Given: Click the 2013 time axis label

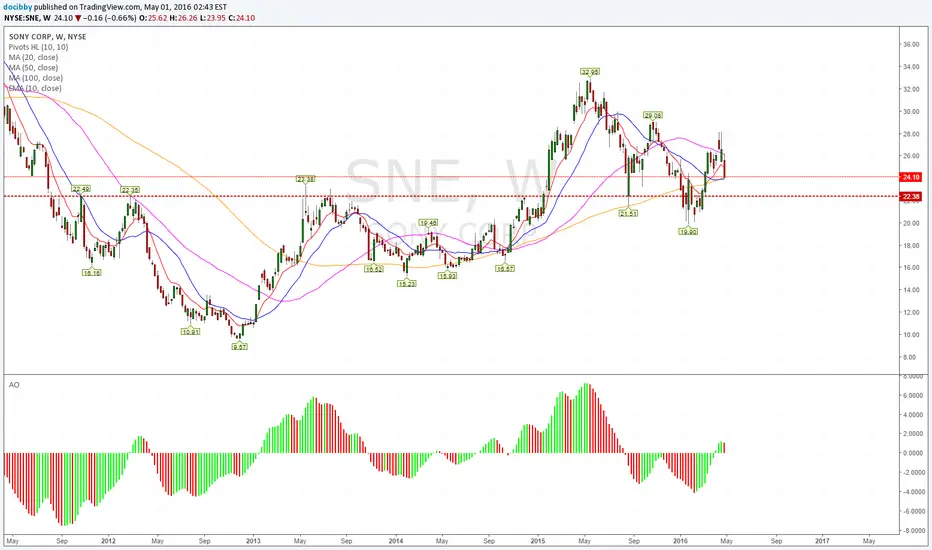Looking at the screenshot, I should coord(253,541).
